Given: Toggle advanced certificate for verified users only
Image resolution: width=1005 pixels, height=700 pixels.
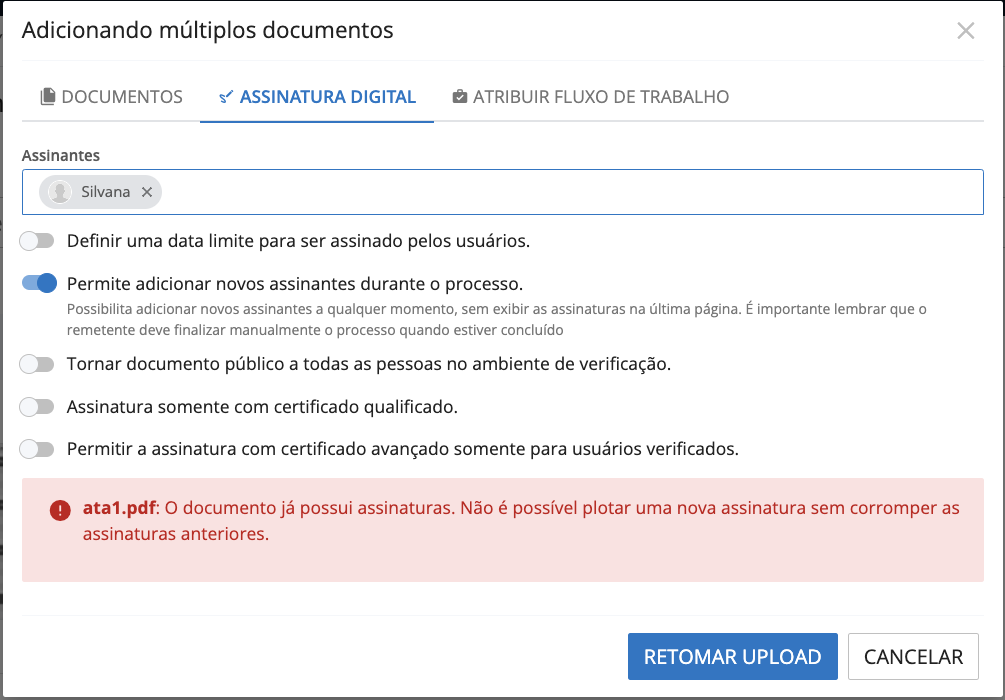Looking at the screenshot, I should [38, 449].
